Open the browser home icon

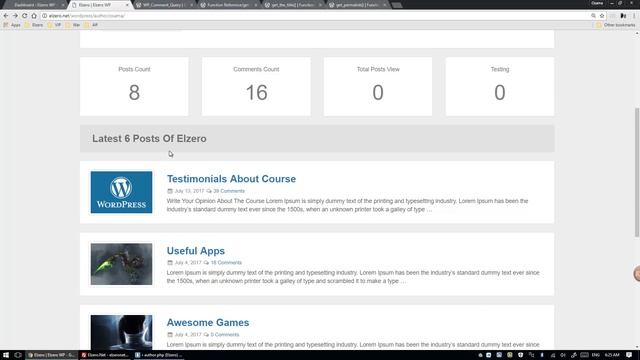point(34,16)
